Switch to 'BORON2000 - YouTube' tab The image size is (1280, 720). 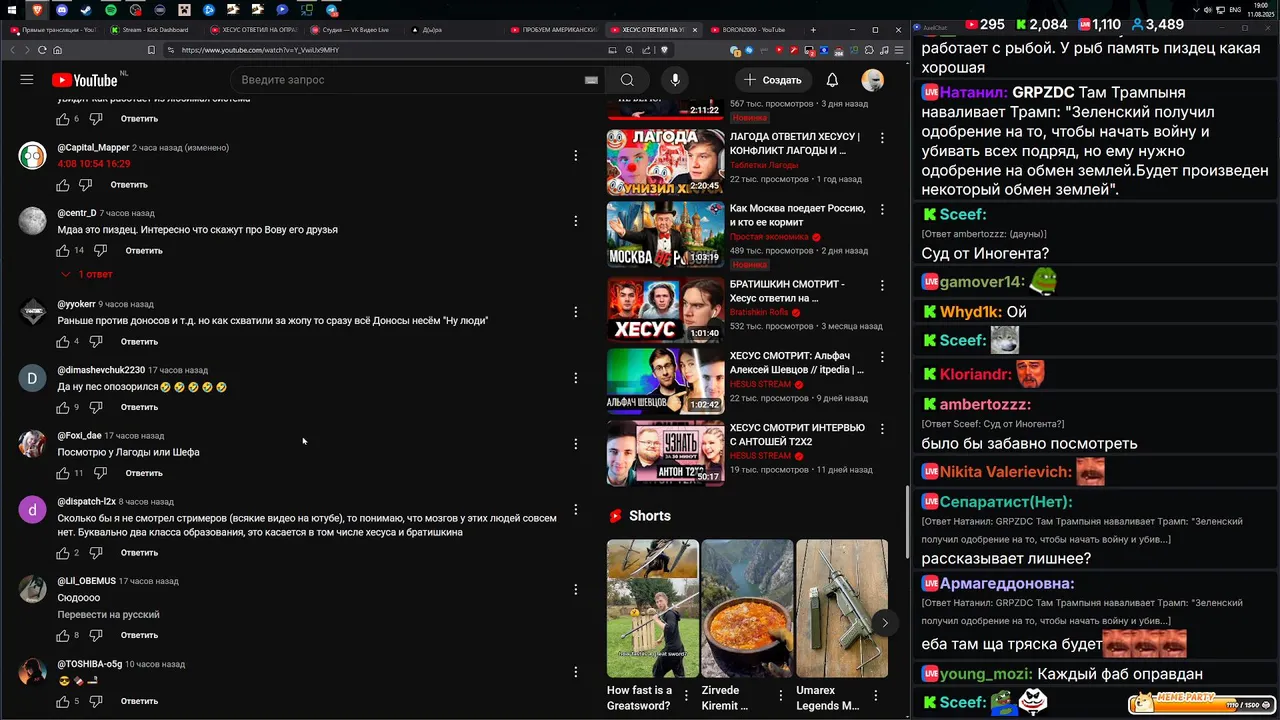pyautogui.click(x=752, y=30)
